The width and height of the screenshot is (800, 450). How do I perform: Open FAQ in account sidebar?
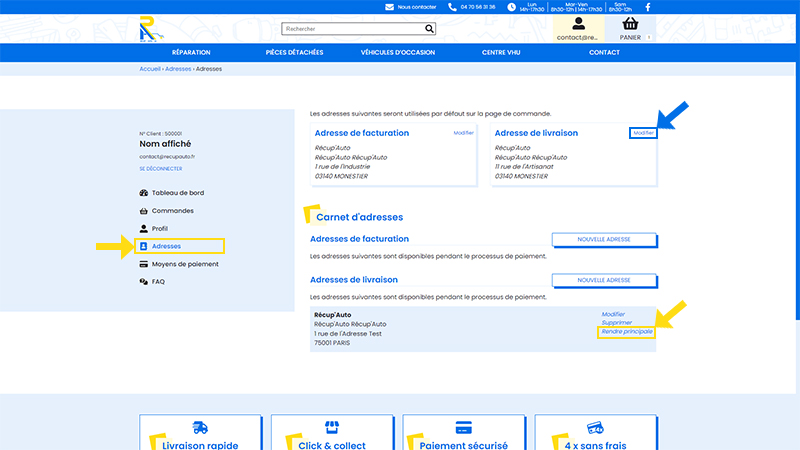coord(158,282)
